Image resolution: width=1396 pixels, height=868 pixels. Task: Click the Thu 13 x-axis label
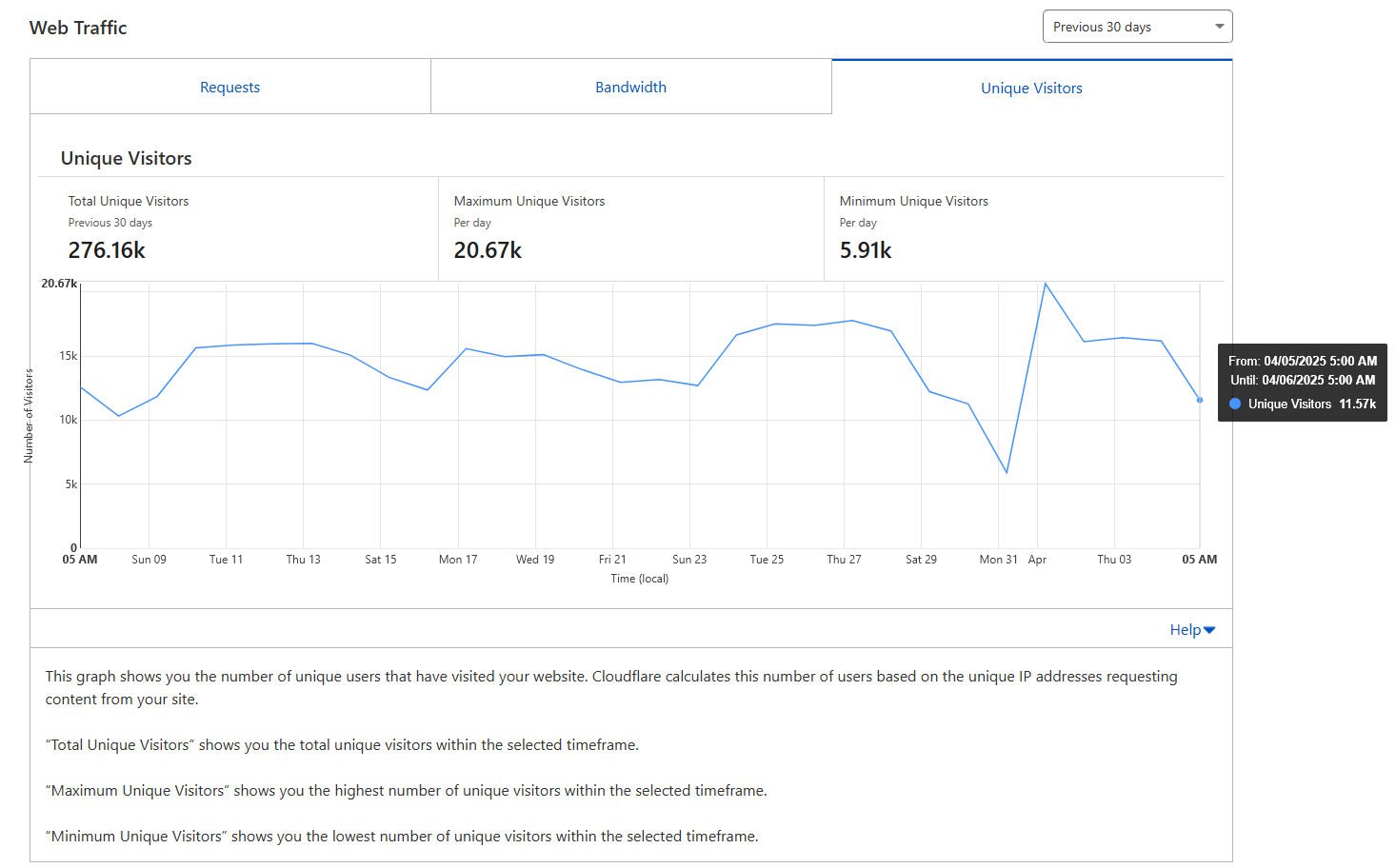click(304, 560)
